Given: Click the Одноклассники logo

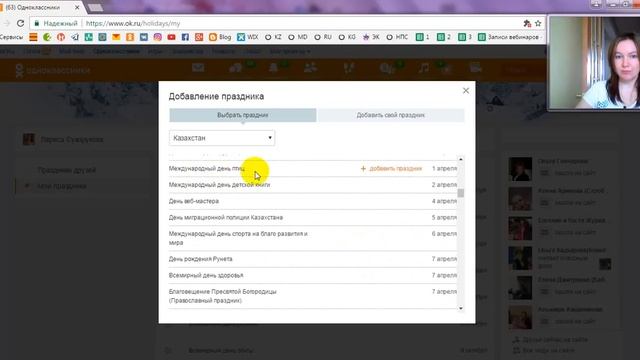Looking at the screenshot, I should (x=52, y=70).
